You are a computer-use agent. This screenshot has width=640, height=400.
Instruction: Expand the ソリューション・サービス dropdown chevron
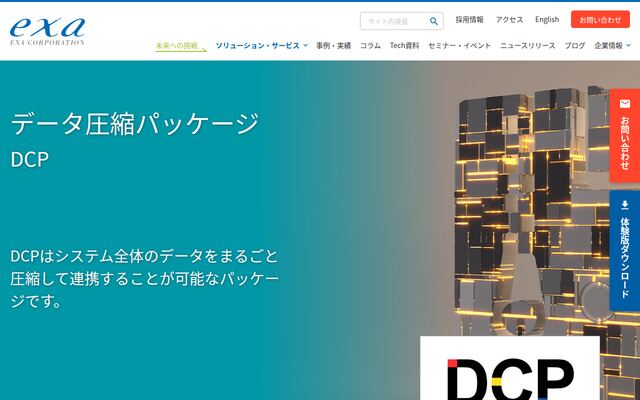[305, 45]
